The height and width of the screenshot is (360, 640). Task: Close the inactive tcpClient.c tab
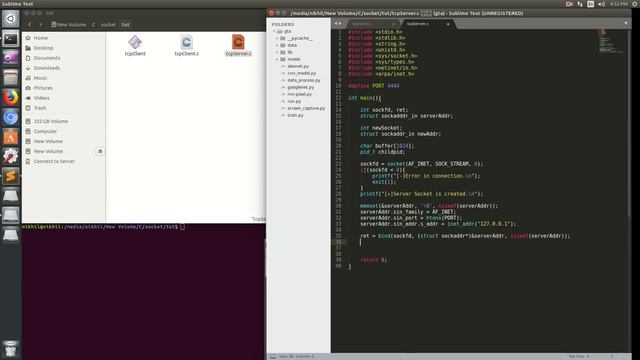click(393, 24)
